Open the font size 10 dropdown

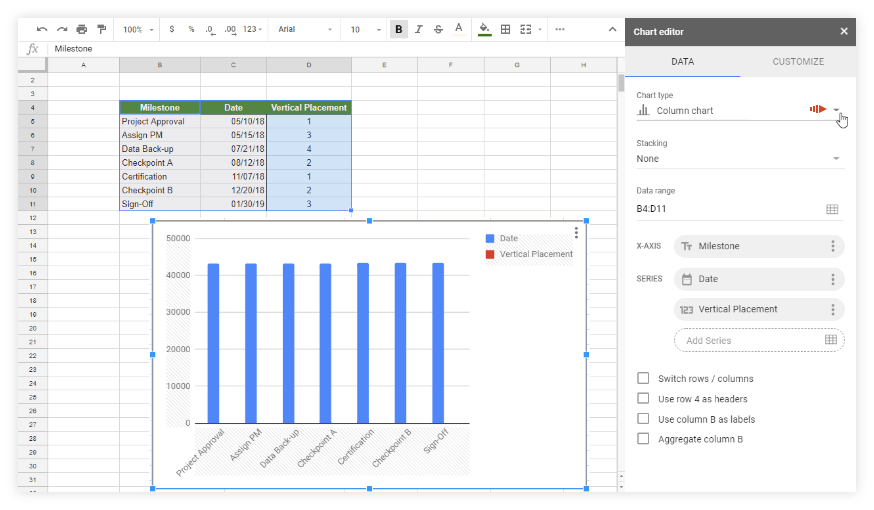point(365,29)
